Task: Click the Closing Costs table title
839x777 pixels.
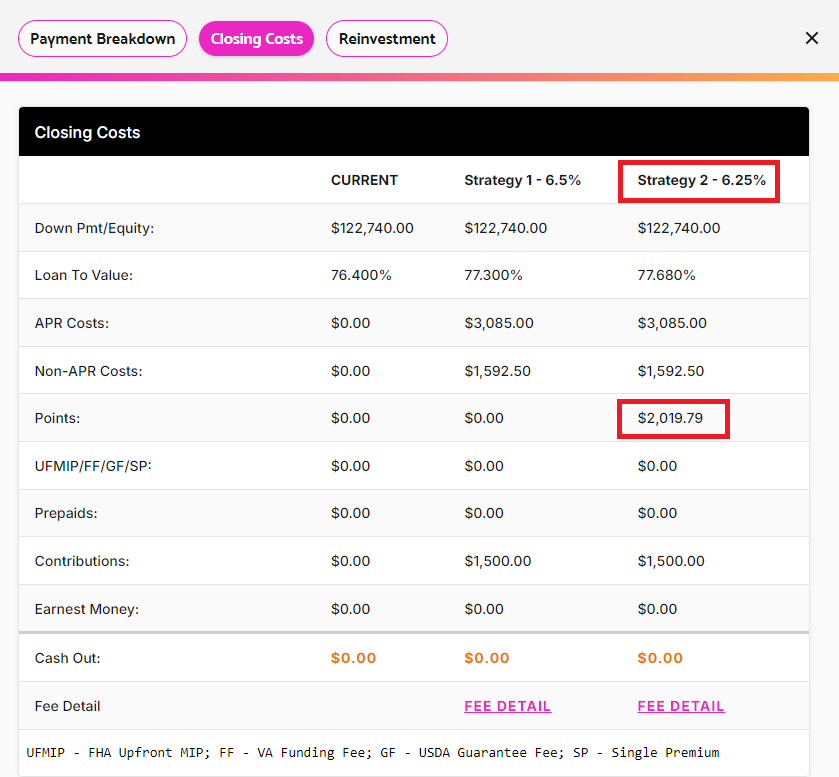Action: pos(87,132)
